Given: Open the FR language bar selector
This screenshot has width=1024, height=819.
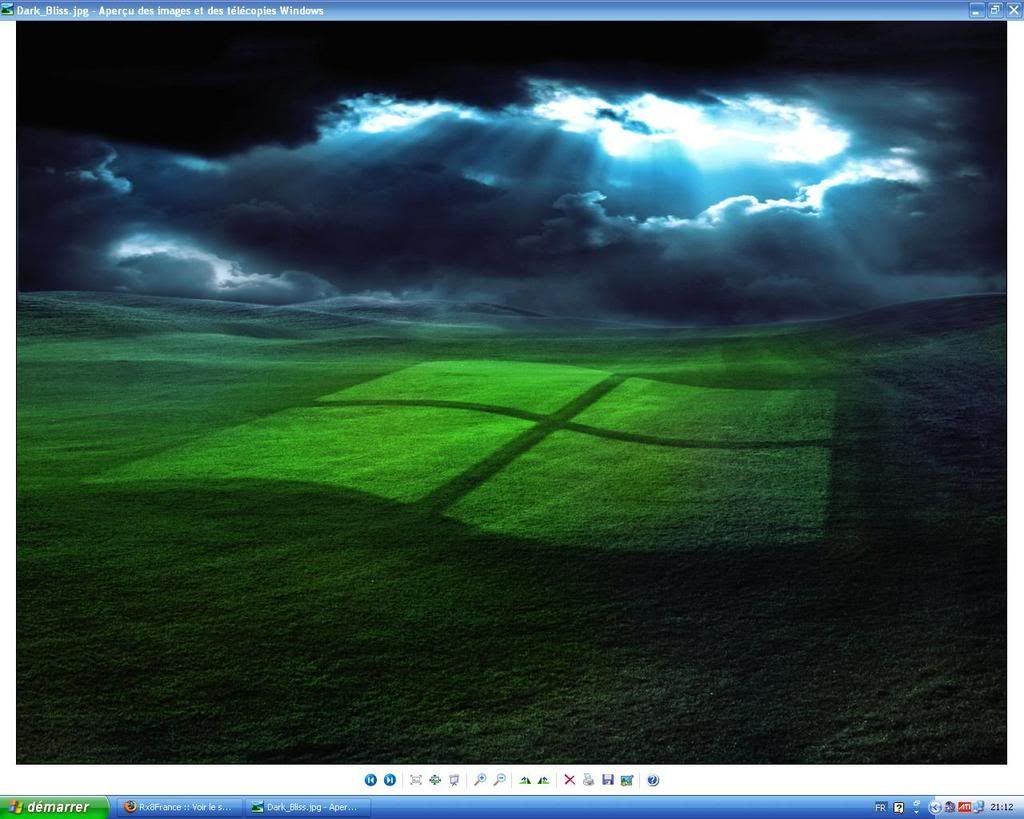Looking at the screenshot, I should 881,807.
